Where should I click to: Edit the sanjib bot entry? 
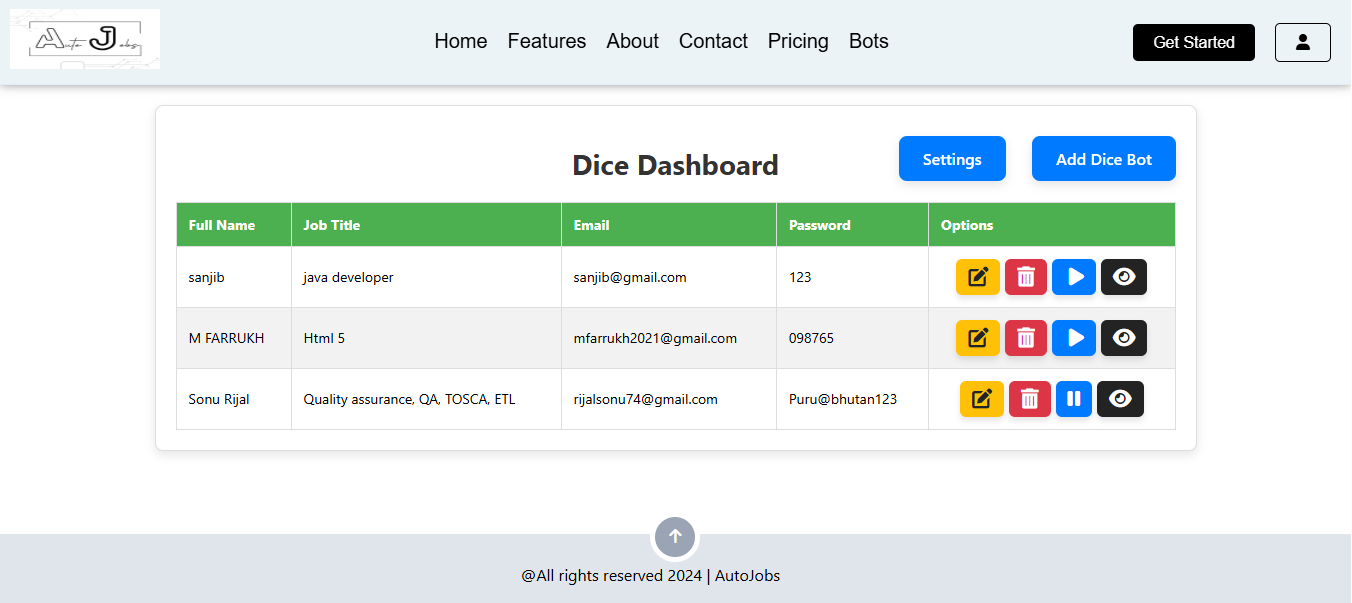coord(977,277)
